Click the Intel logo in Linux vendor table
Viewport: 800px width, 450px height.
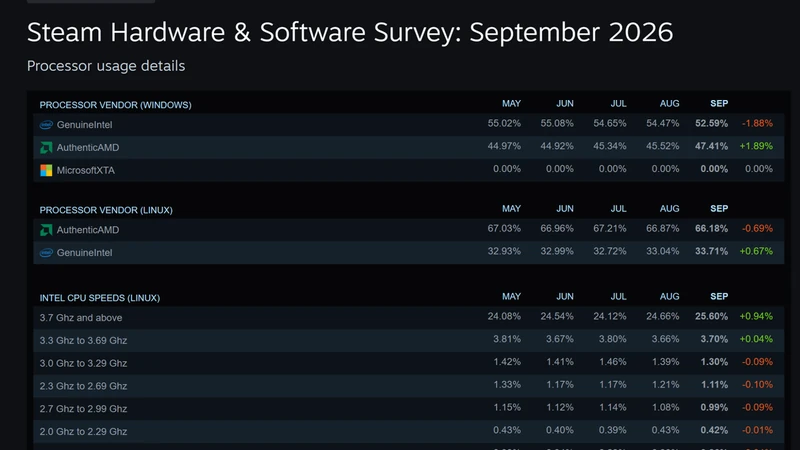(x=46, y=253)
